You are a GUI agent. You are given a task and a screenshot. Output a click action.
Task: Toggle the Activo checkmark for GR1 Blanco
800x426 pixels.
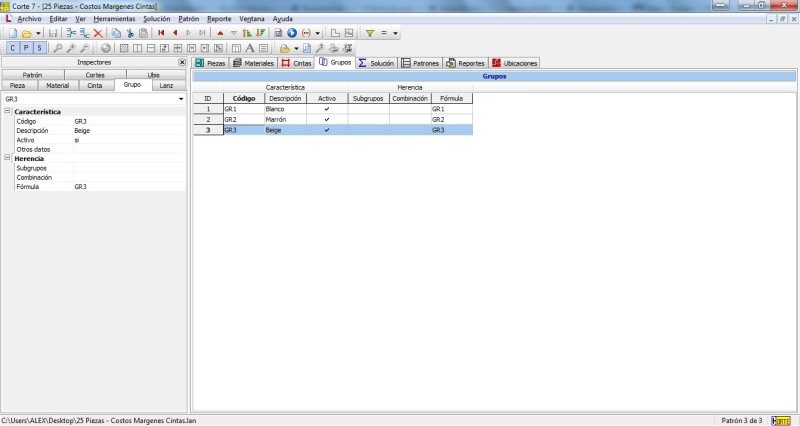[327, 109]
